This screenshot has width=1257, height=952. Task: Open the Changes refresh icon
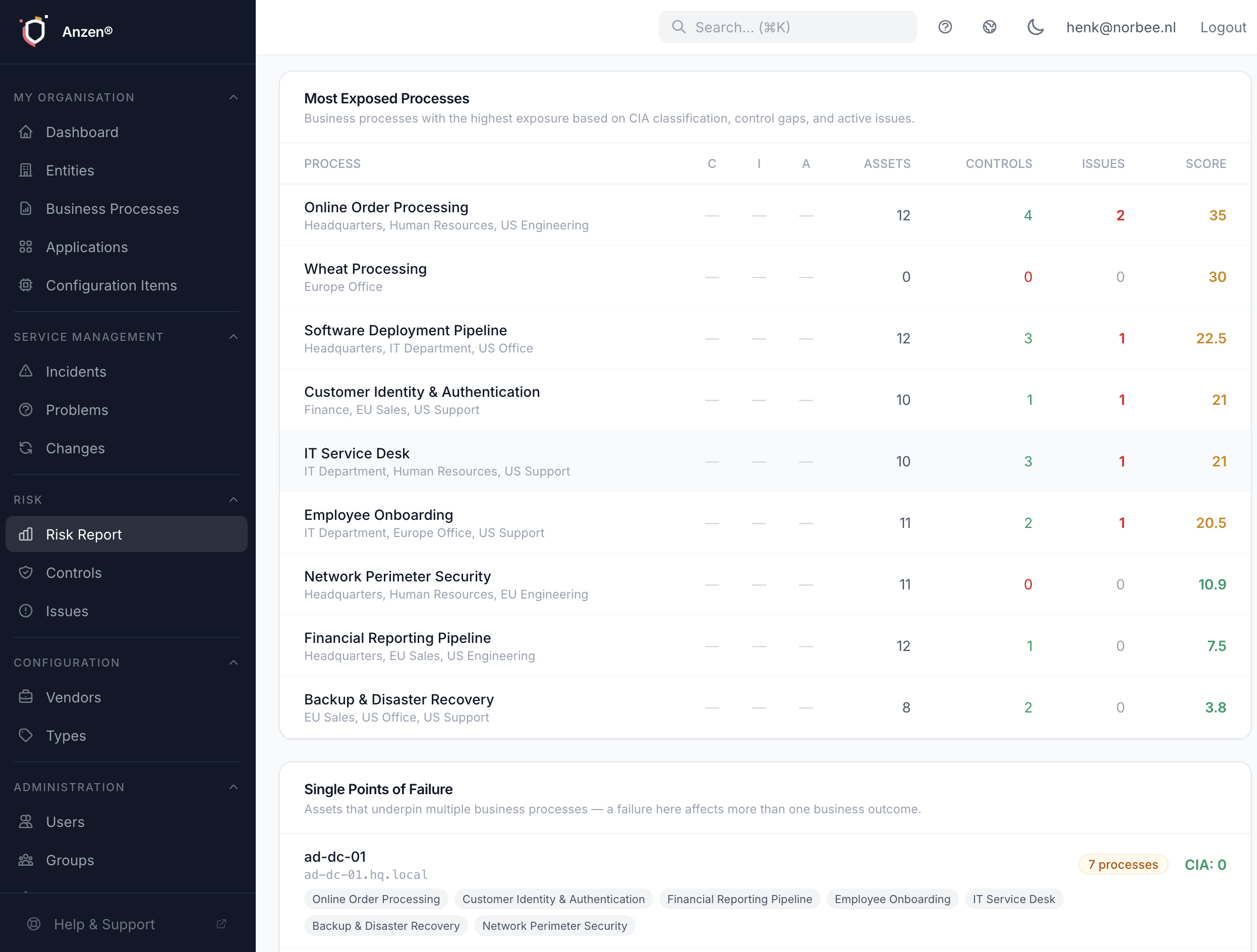tap(26, 448)
